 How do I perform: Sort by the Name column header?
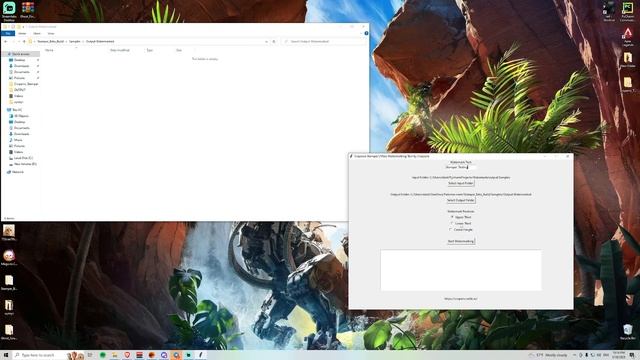49,50
